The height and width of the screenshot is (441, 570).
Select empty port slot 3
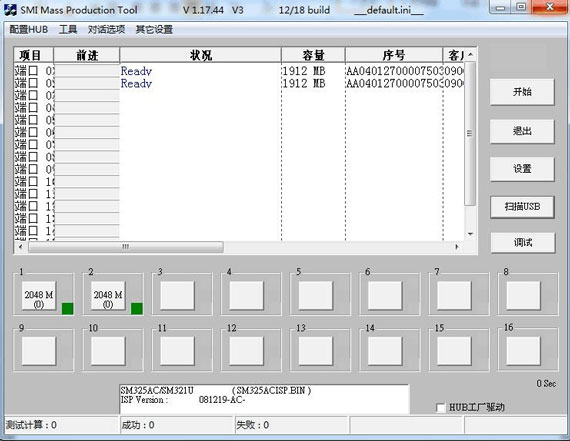(177, 296)
